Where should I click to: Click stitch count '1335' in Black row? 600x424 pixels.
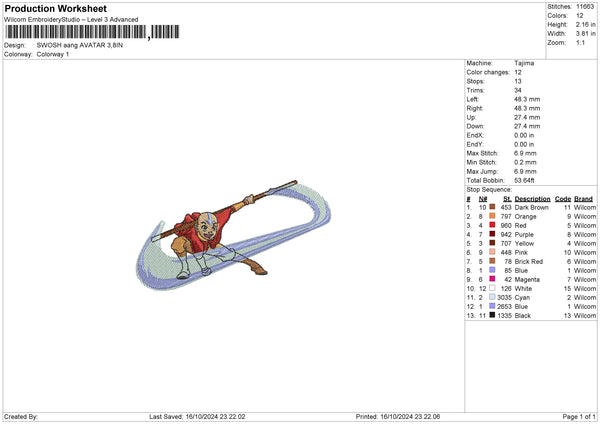[504, 316]
